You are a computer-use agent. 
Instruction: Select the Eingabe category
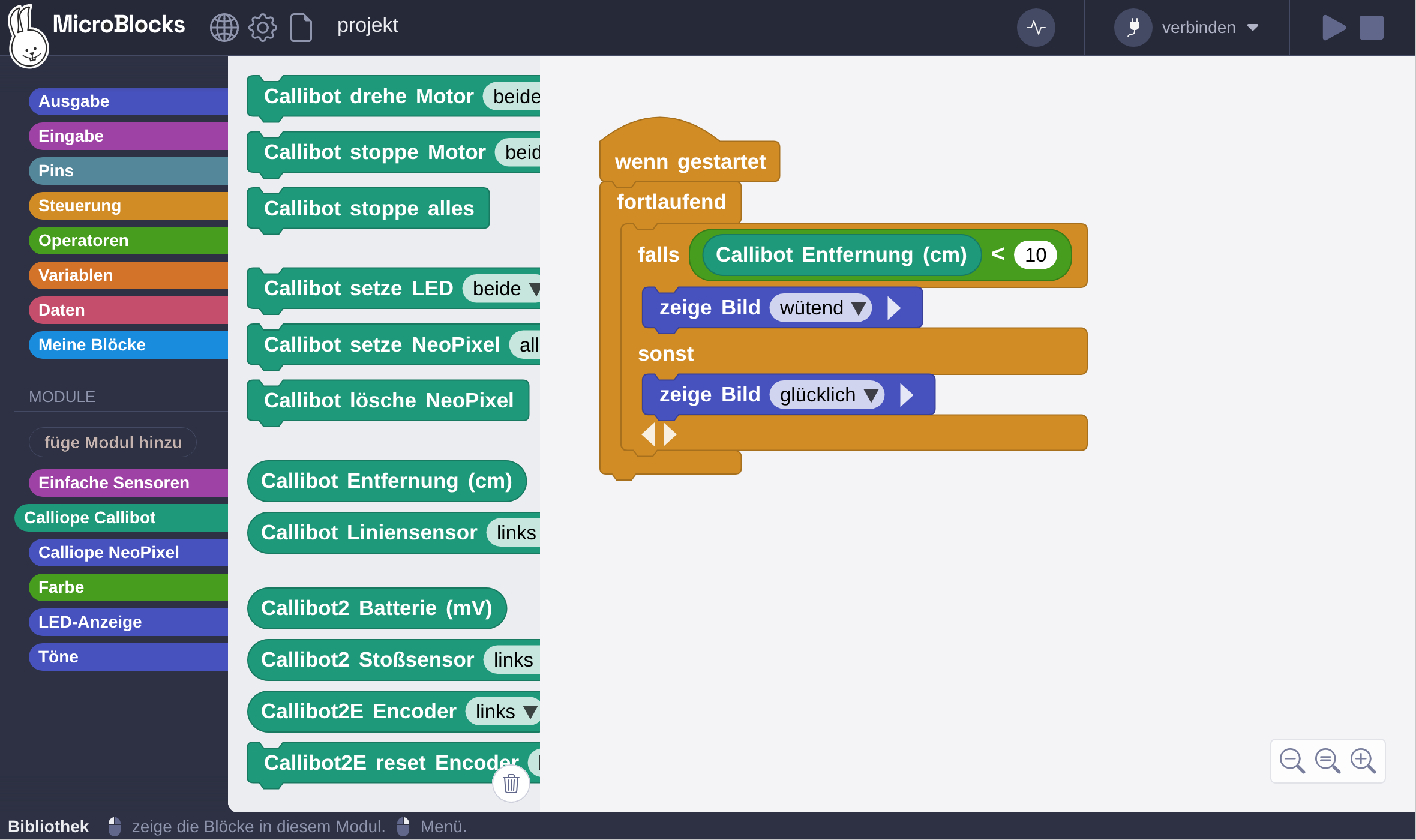128,136
